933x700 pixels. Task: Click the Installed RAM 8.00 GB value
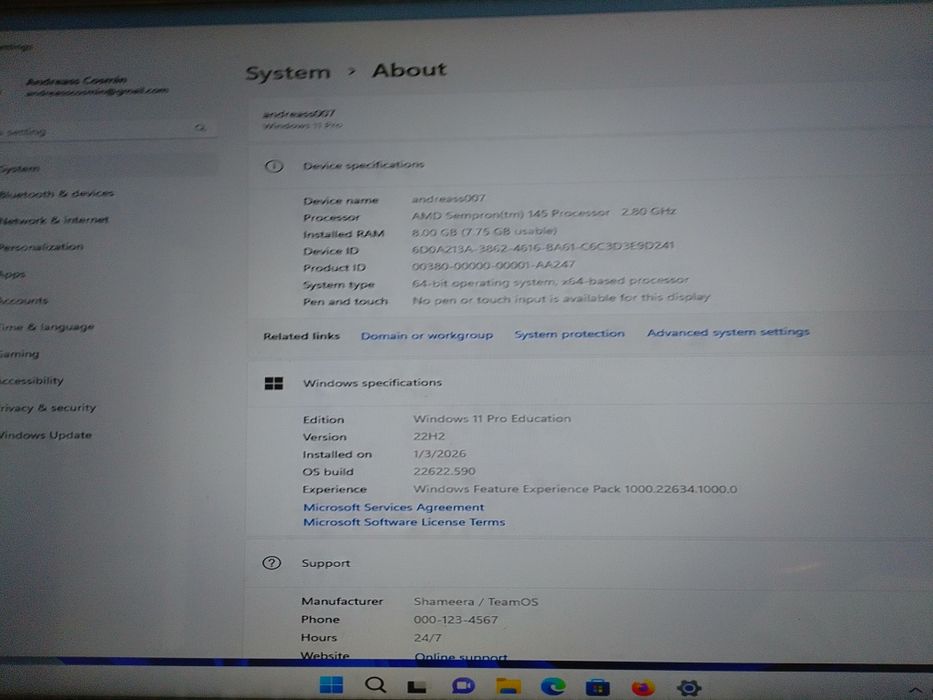[x=484, y=232]
